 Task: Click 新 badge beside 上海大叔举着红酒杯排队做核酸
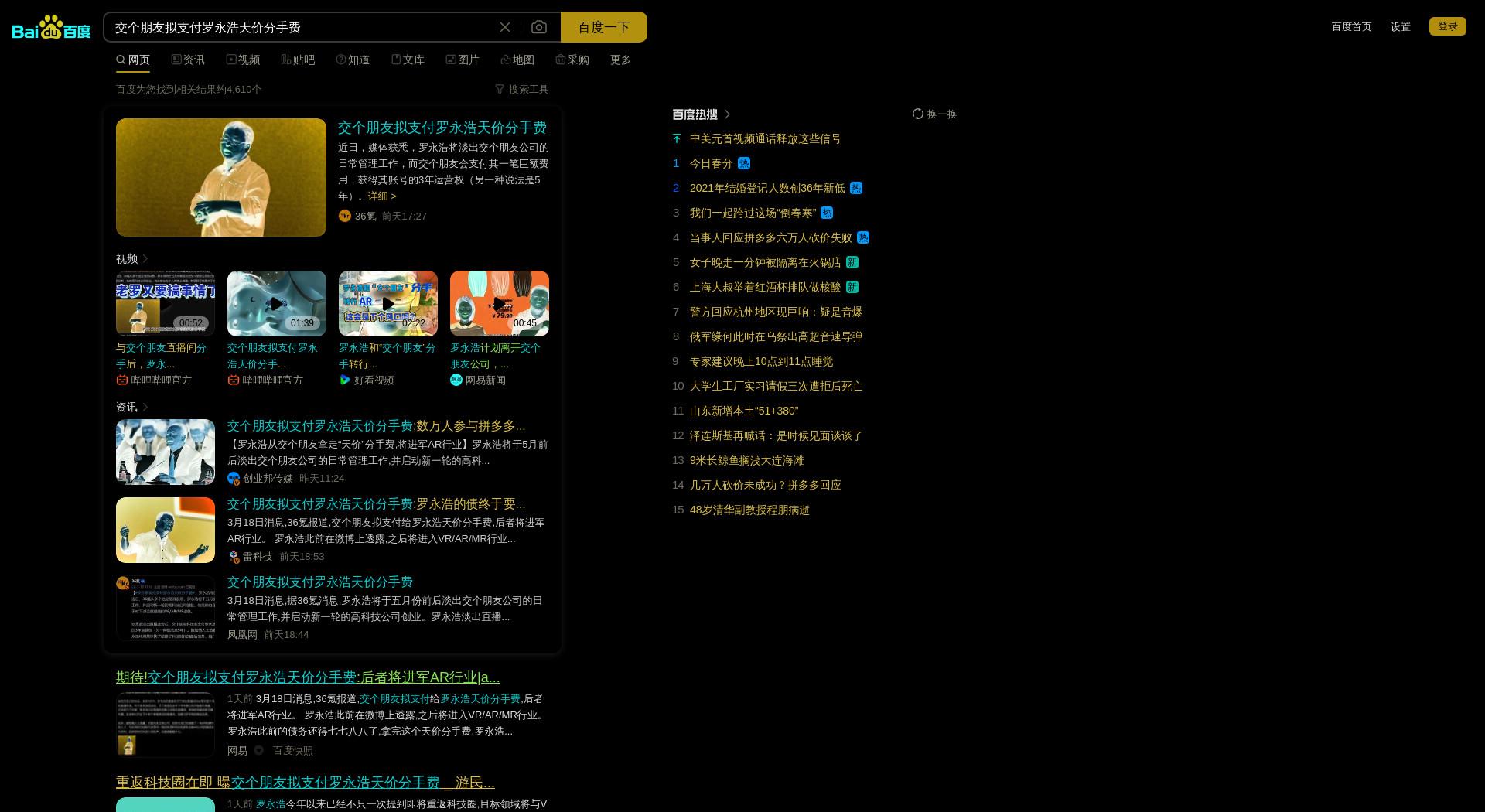[x=852, y=287]
